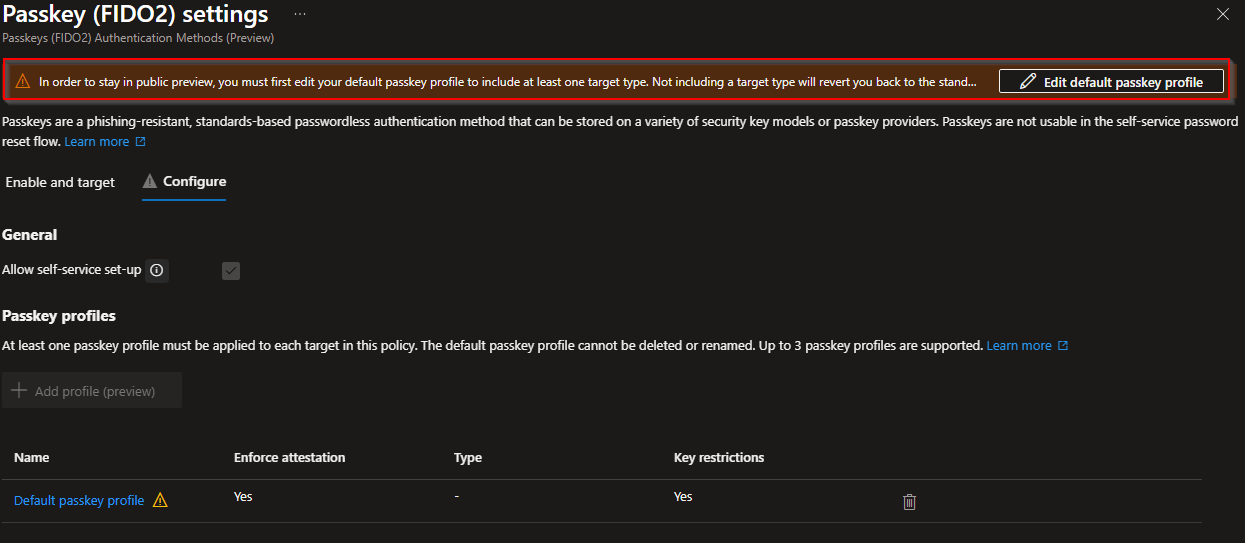Select the Configure tab
The height and width of the screenshot is (543, 1245).
(194, 182)
